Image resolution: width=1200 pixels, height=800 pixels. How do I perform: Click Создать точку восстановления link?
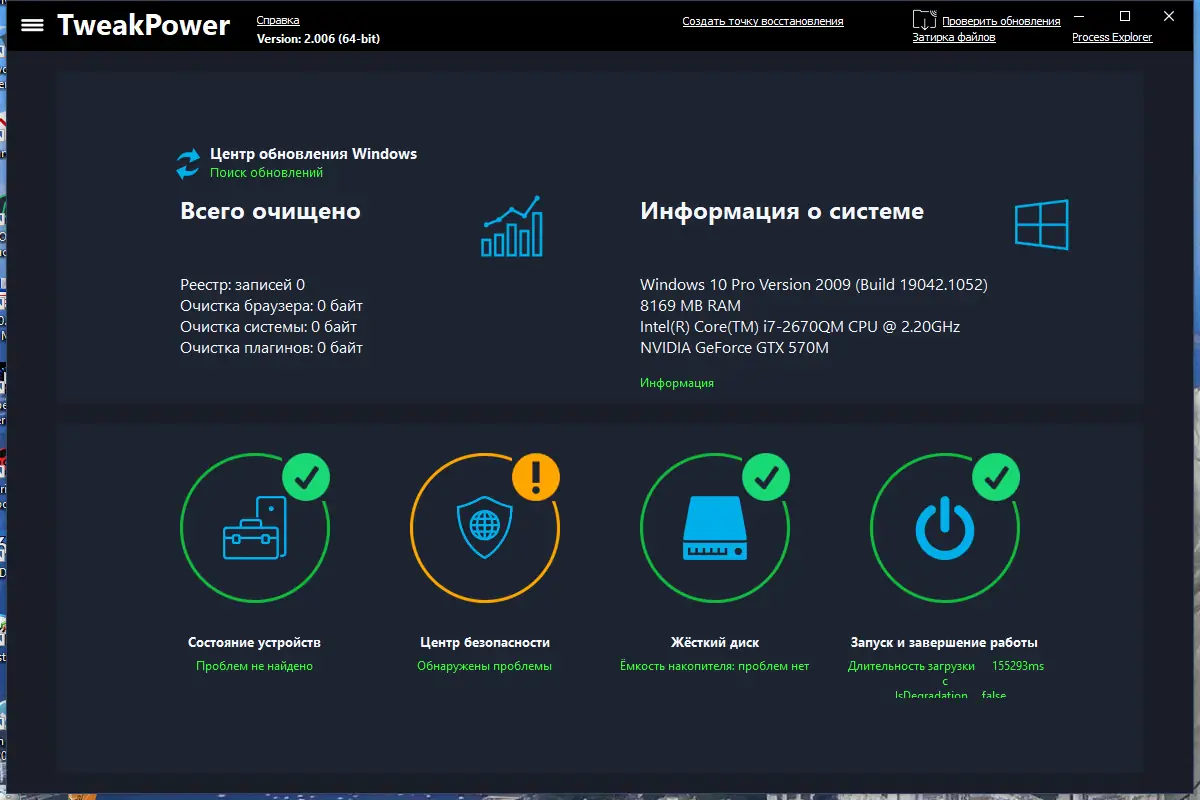point(763,21)
